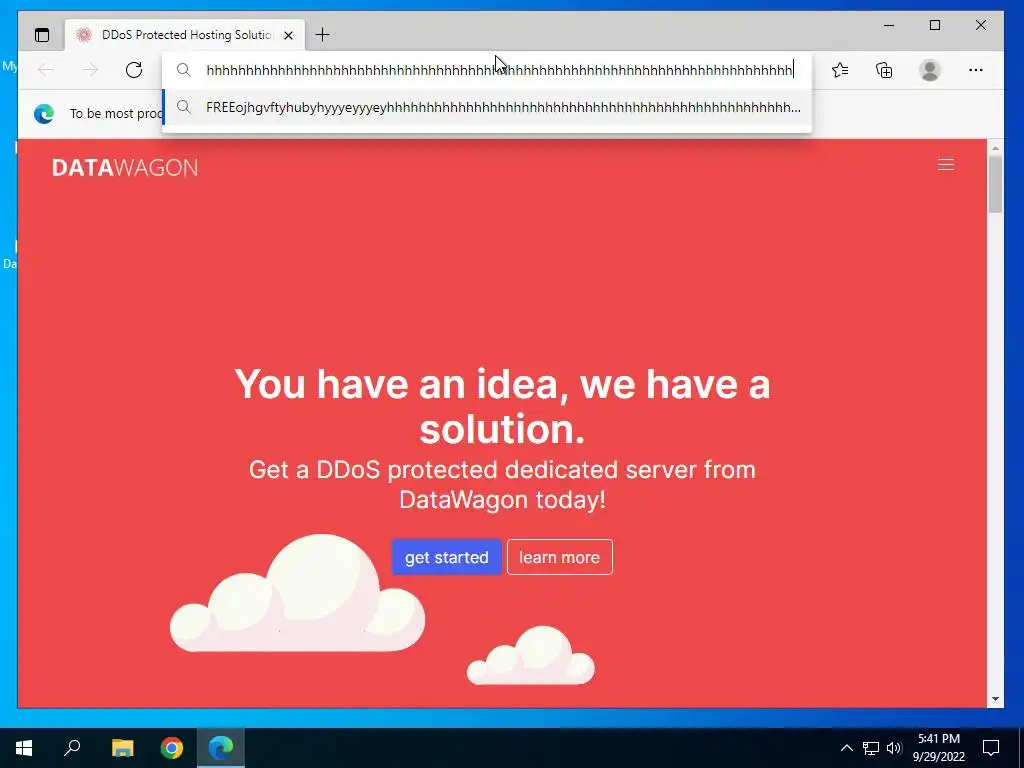
Task: Close the DDoS Protected Hosting tab
Action: tap(289, 35)
